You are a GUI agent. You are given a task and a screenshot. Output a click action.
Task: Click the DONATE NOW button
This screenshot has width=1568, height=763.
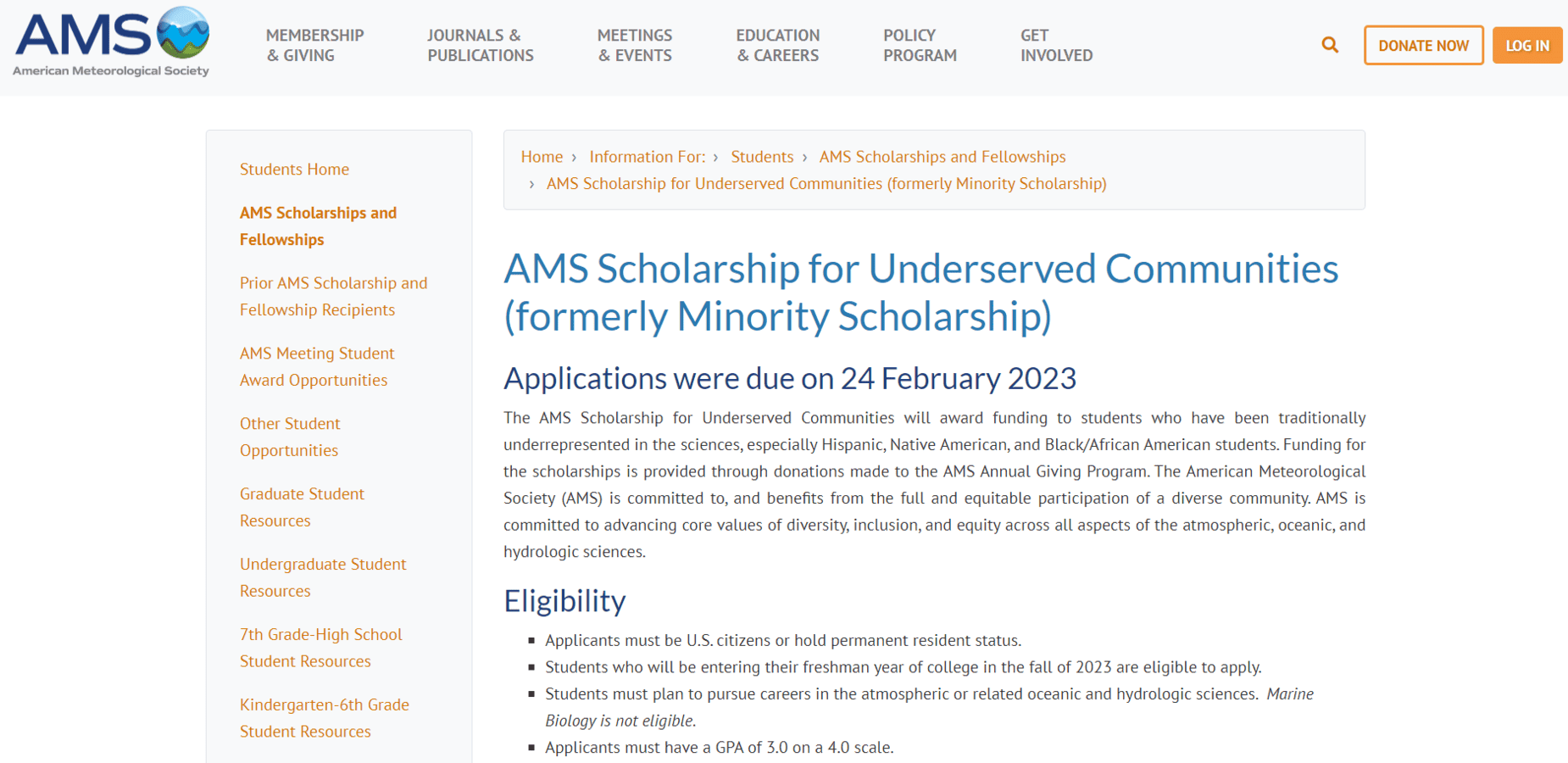point(1423,45)
